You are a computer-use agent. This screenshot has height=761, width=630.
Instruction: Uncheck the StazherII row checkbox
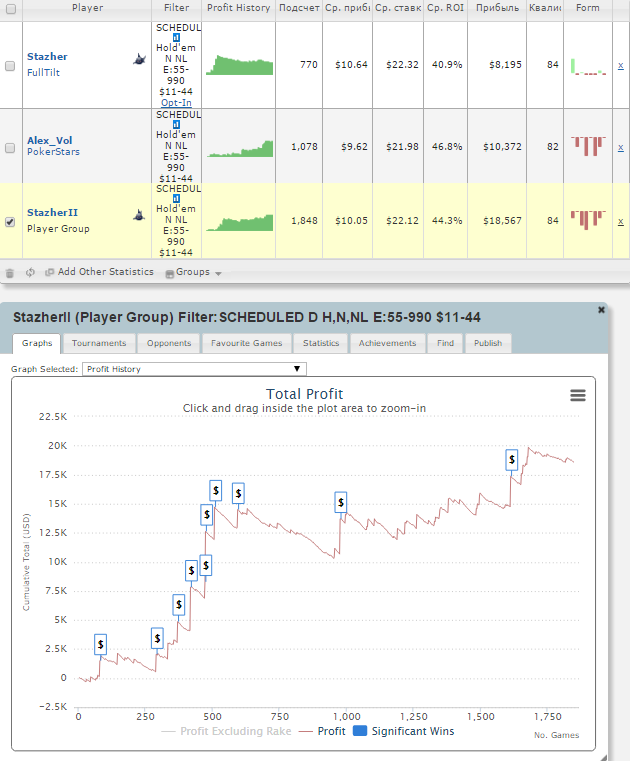(10, 222)
